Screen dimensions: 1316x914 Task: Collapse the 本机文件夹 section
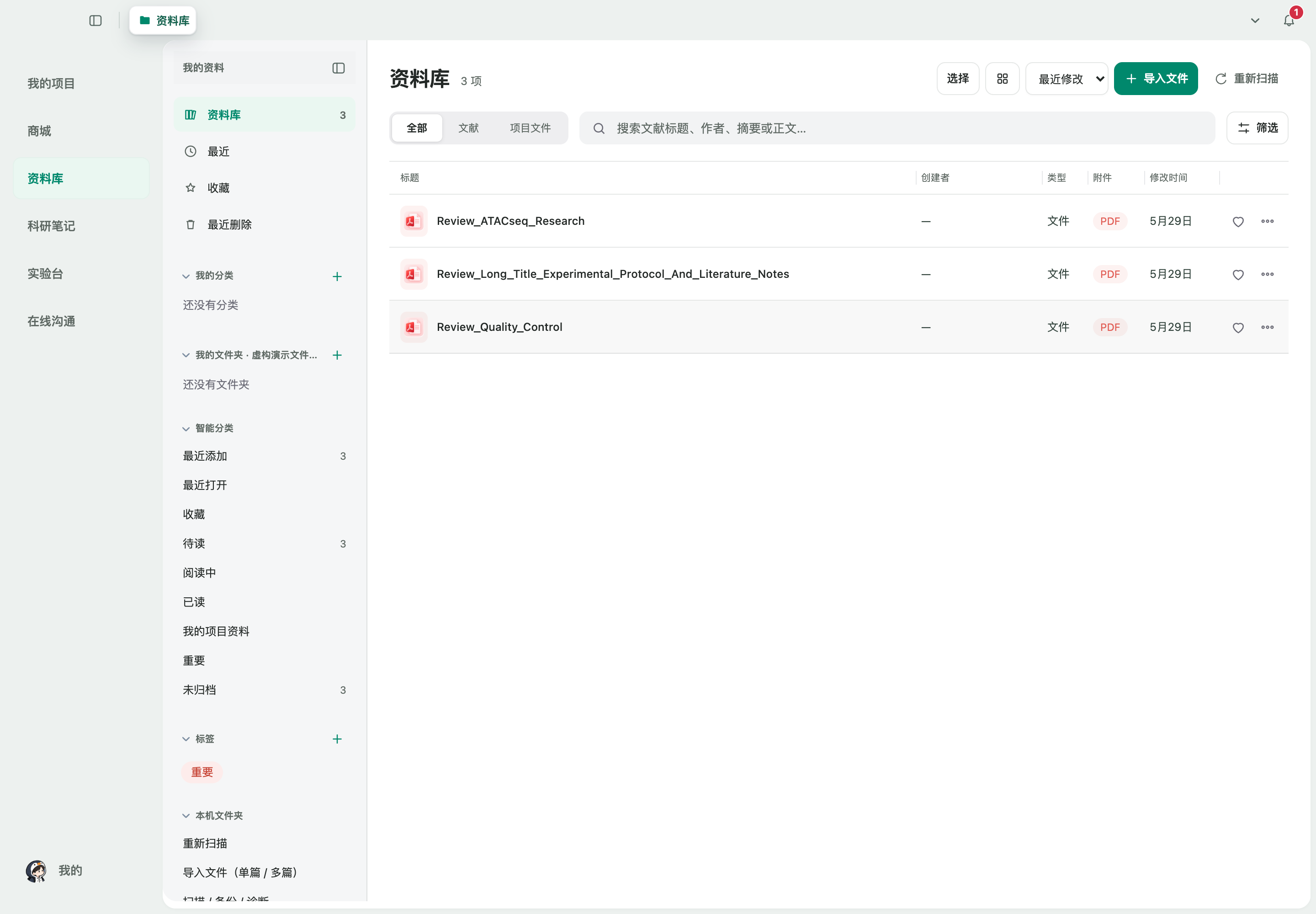click(x=186, y=815)
